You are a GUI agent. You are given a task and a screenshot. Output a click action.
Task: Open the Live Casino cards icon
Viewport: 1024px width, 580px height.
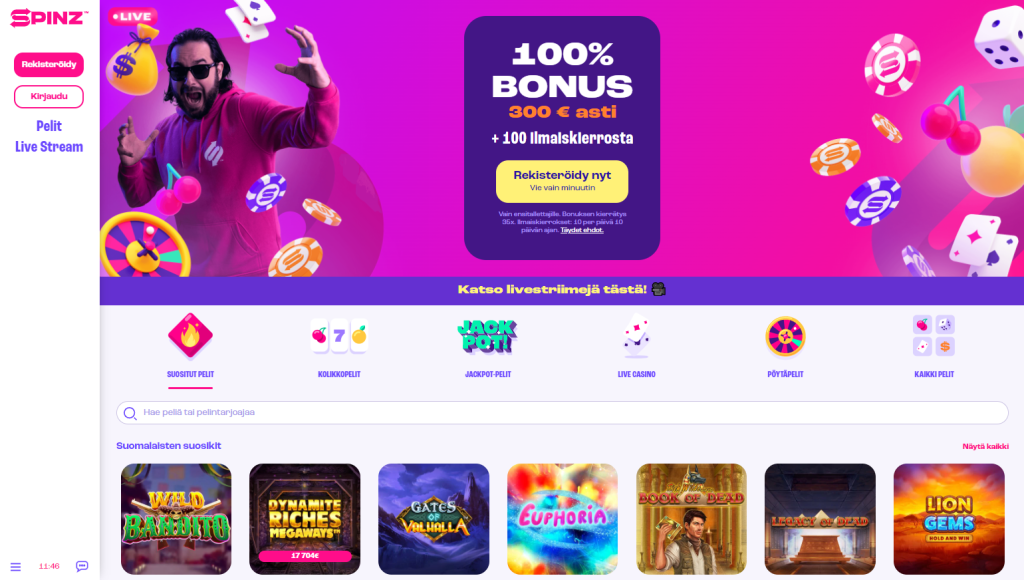click(636, 336)
